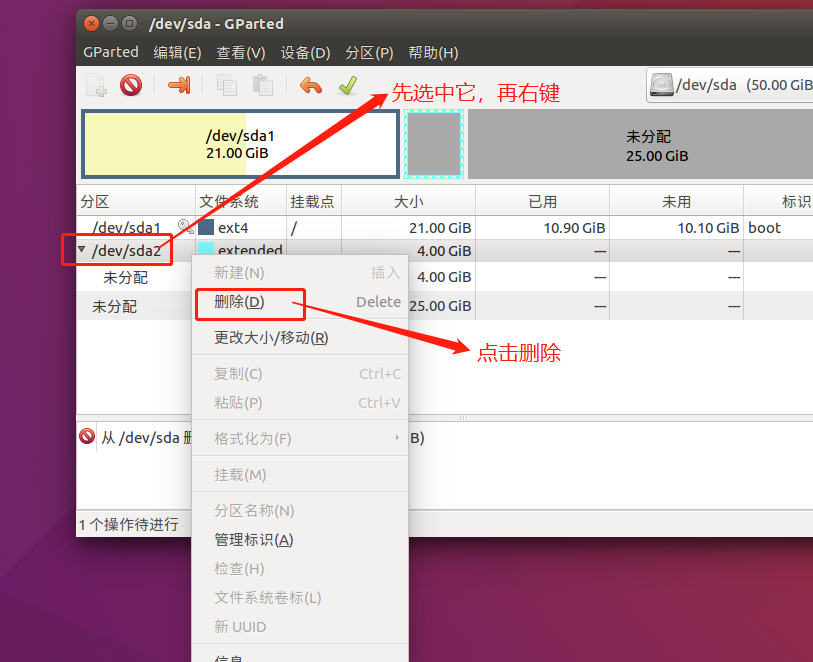Open the 编辑(E) menu
Viewport: 813px width, 662px height.
click(x=177, y=52)
